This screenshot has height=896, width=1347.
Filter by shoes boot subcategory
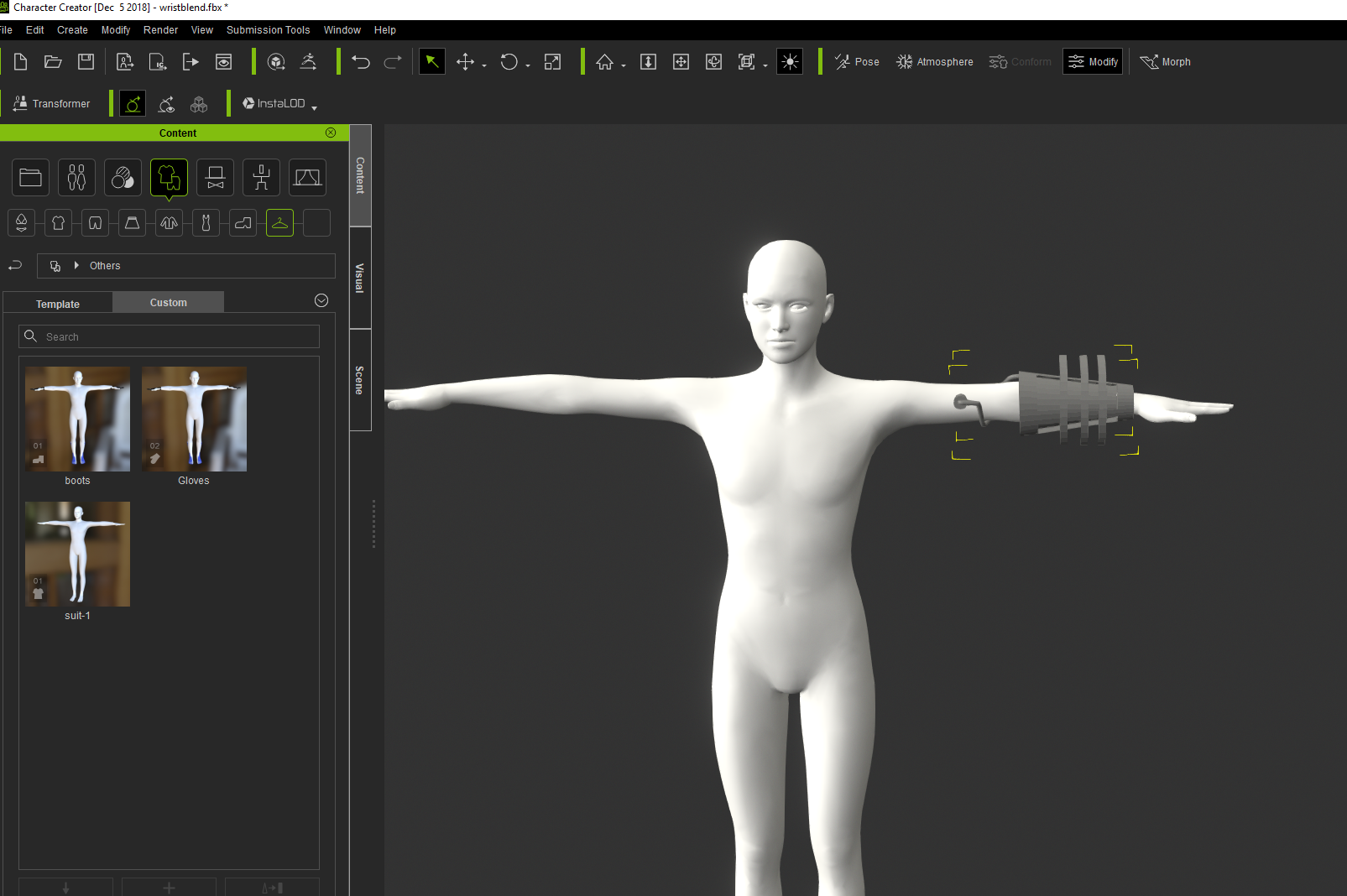coord(243,222)
